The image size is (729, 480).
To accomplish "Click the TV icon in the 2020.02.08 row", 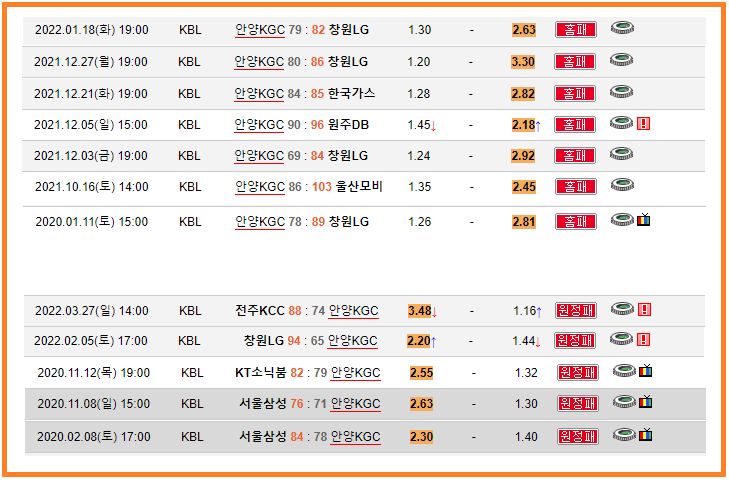I will pos(646,435).
